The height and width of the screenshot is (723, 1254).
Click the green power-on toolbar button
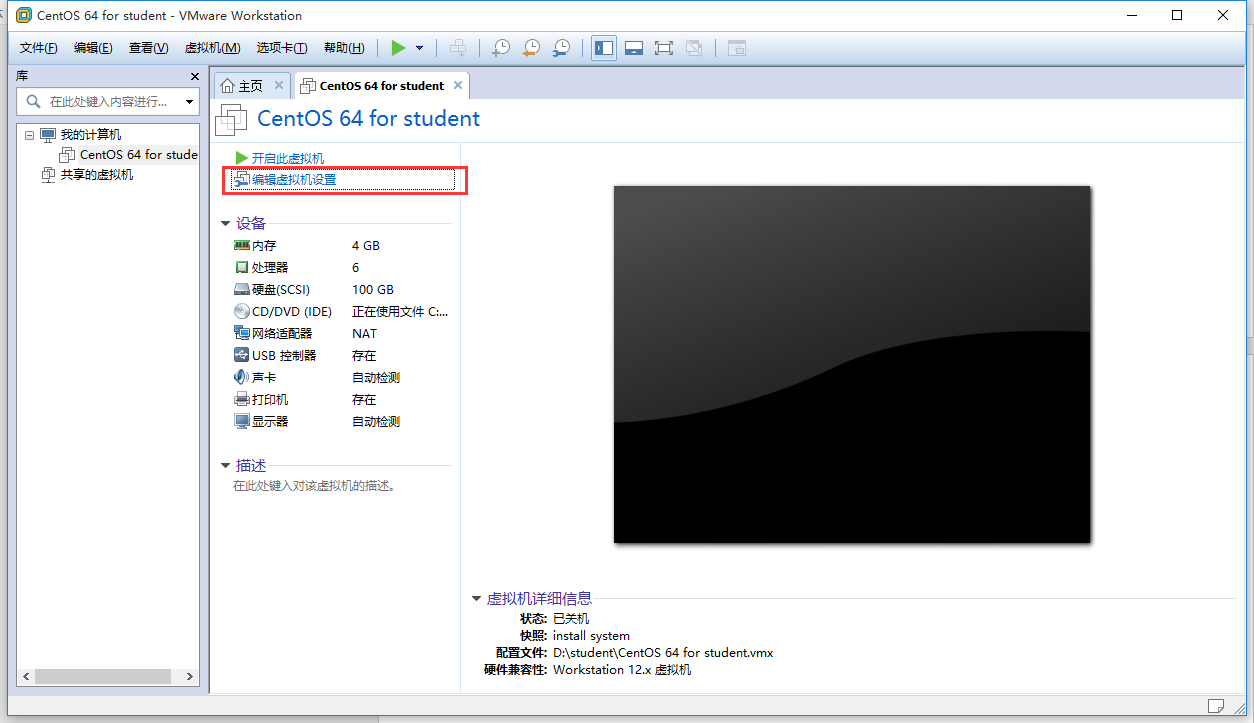398,48
